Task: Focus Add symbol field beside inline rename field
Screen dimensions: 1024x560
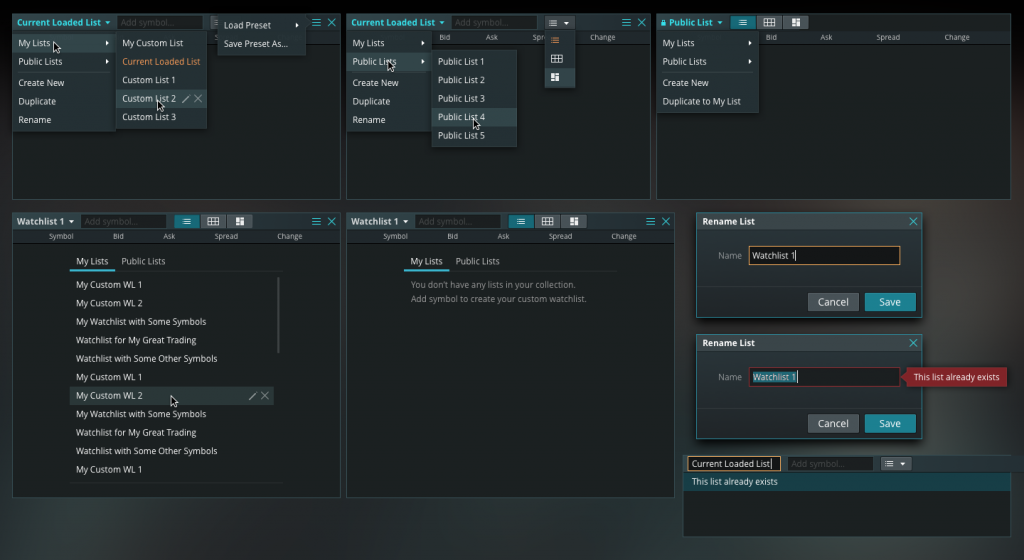Action: pos(830,463)
